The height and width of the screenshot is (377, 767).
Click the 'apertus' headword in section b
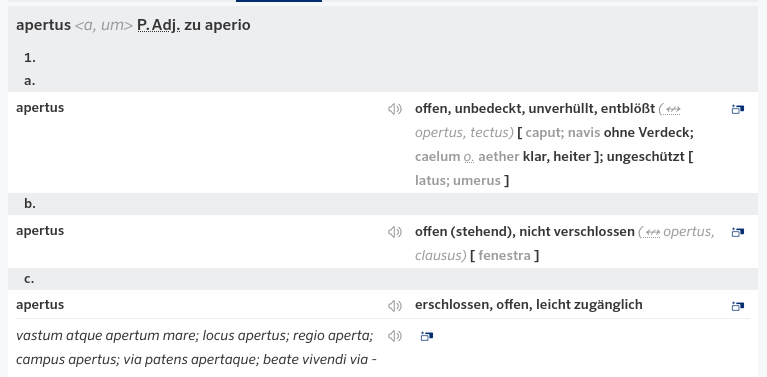(40, 231)
